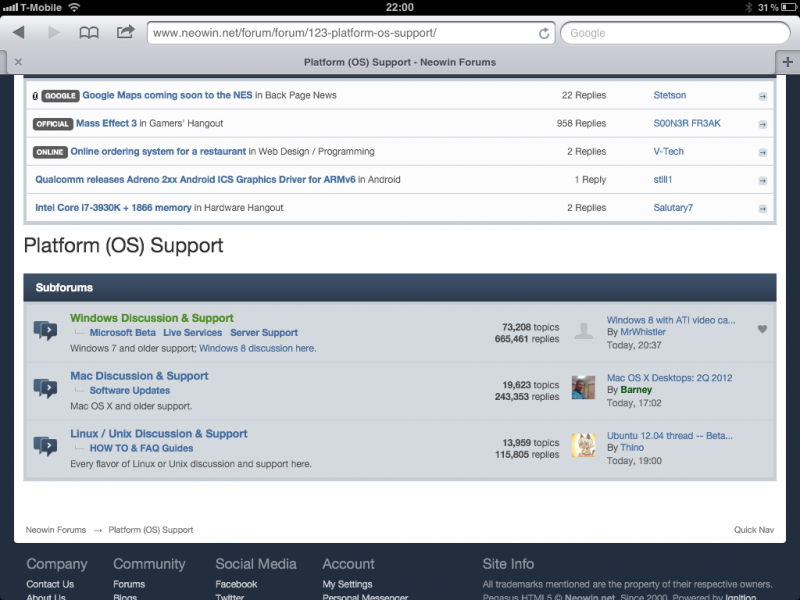Go to last post of Google Maps topic
This screenshot has height=600, width=800.
pyautogui.click(x=762, y=96)
